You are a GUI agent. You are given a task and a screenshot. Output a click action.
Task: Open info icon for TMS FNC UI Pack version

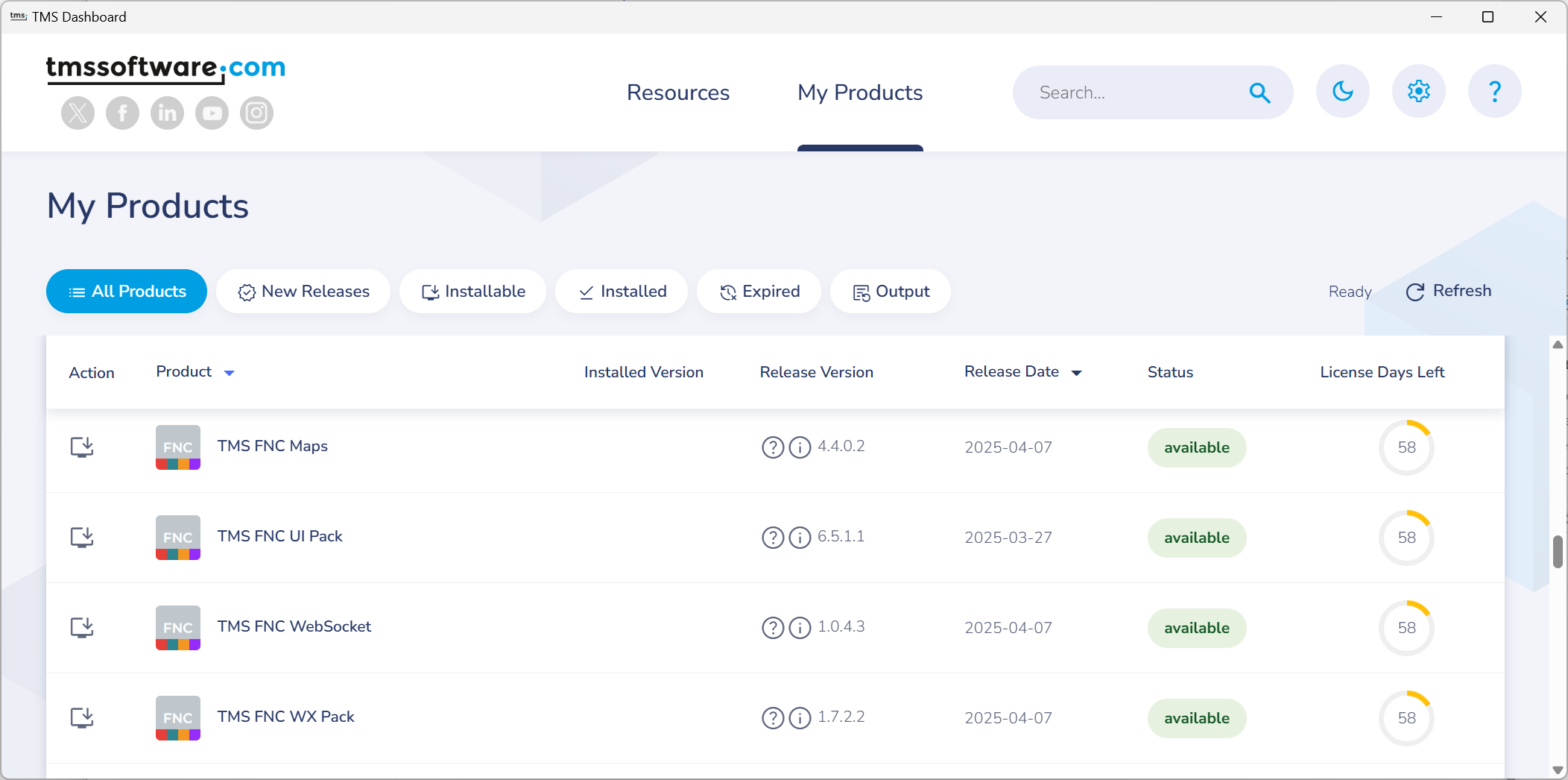click(800, 538)
